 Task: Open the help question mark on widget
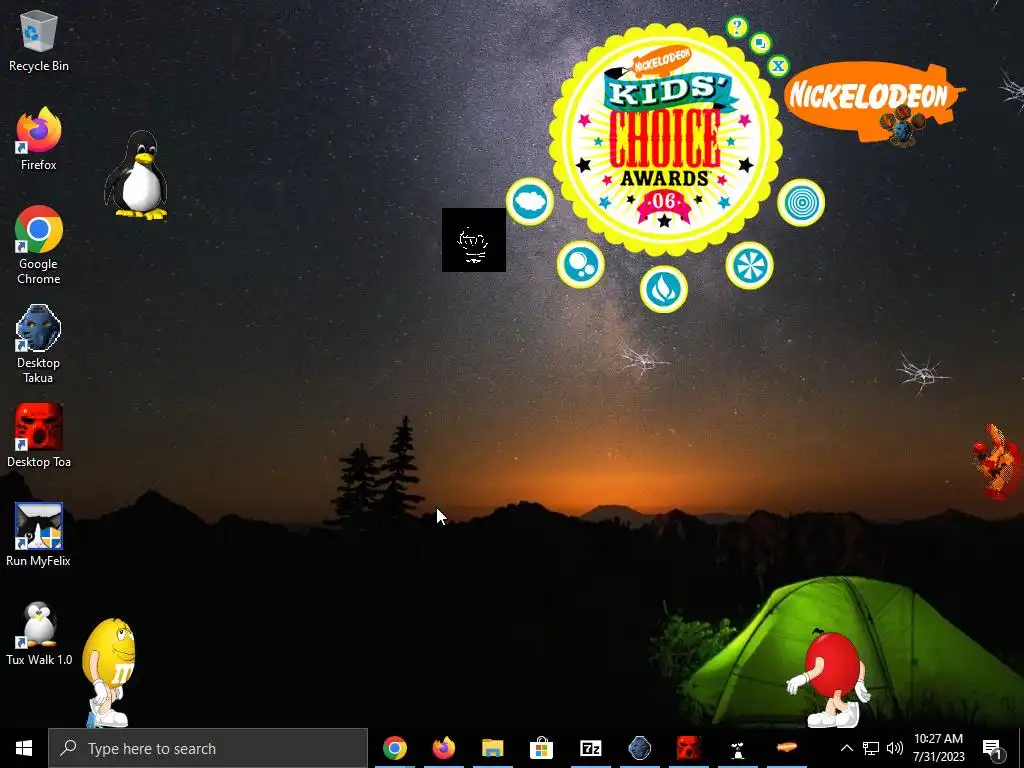coord(737,27)
